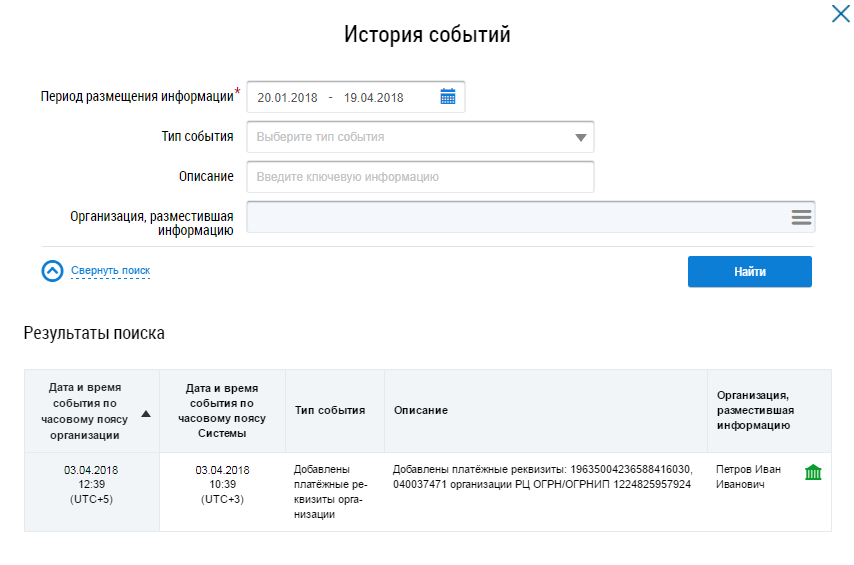The image size is (854, 565).
Task: Expand the Тип события dropdown arrow
Action: 581,138
